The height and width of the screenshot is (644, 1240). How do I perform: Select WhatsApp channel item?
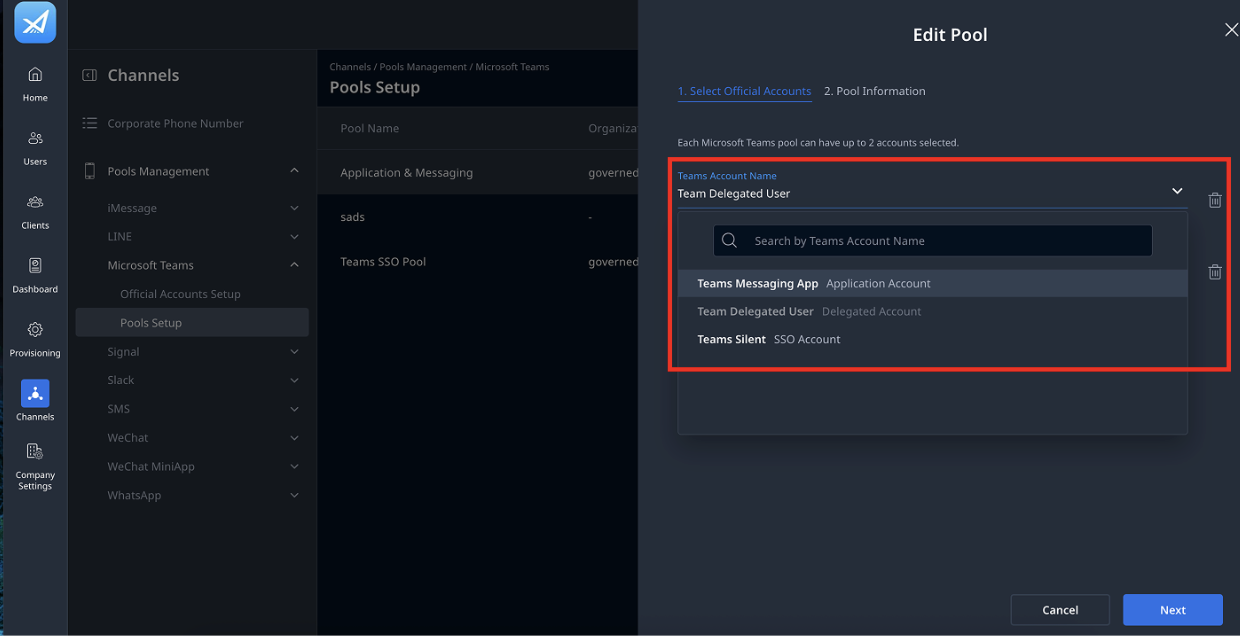(134, 495)
